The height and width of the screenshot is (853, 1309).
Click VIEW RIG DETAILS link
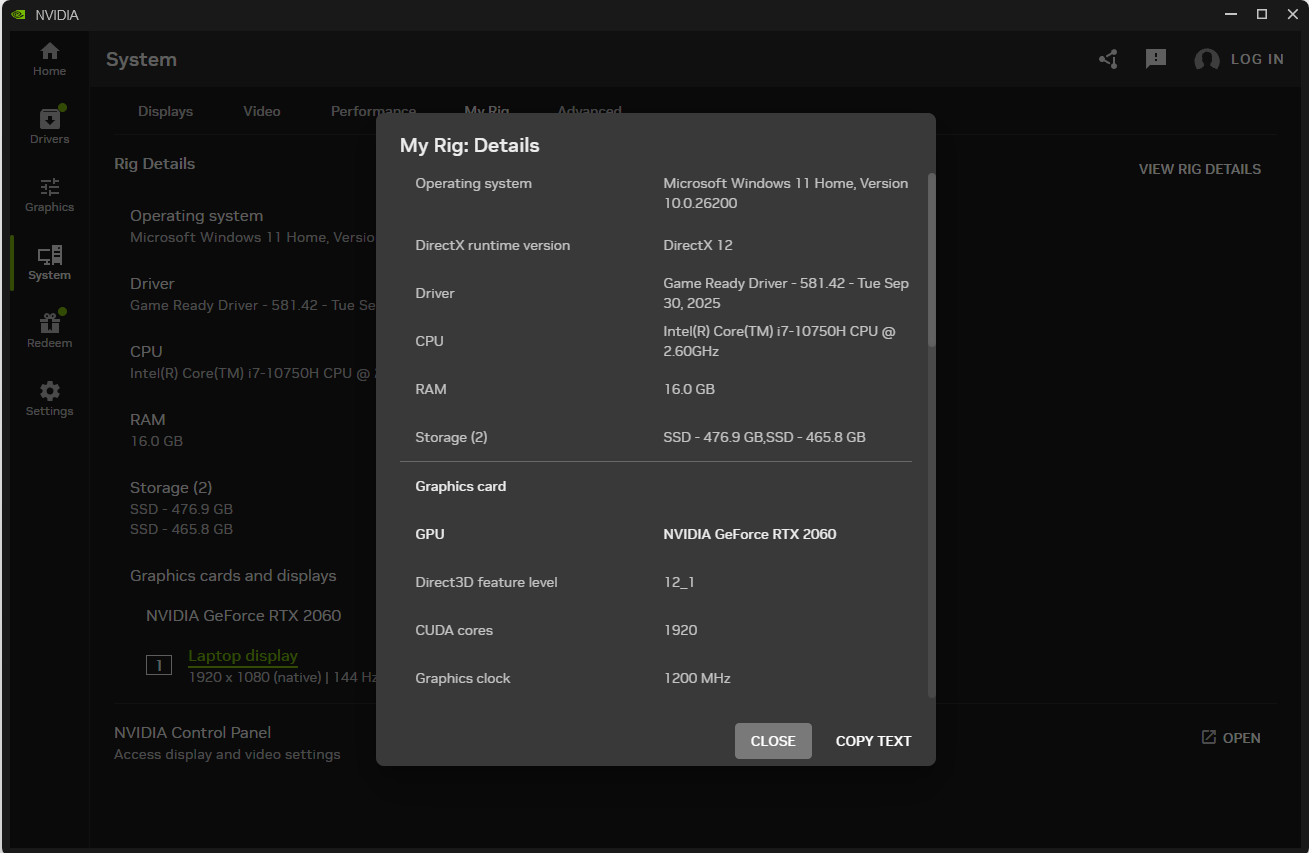pos(1199,169)
